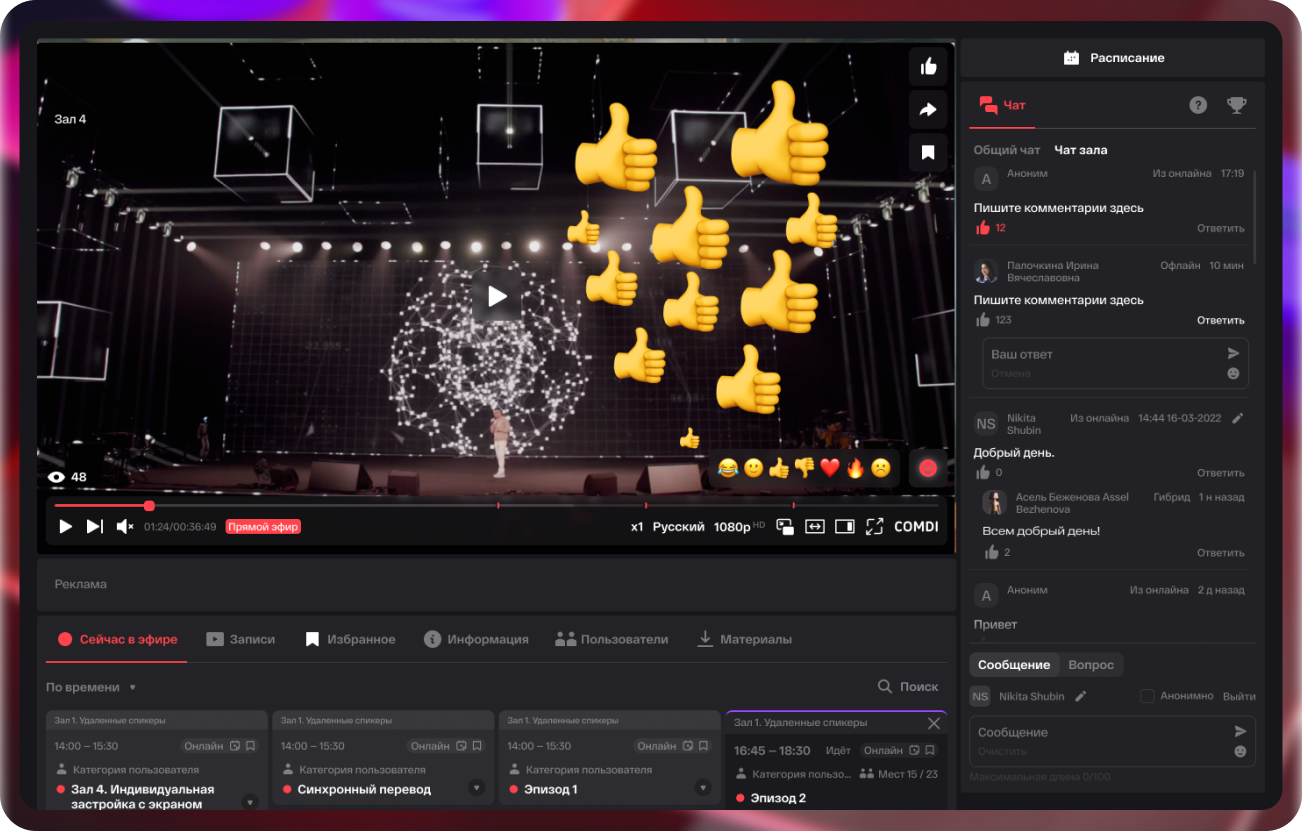This screenshot has width=1302, height=831.
Task: Open the Расписание schedule button
Action: point(1113,58)
